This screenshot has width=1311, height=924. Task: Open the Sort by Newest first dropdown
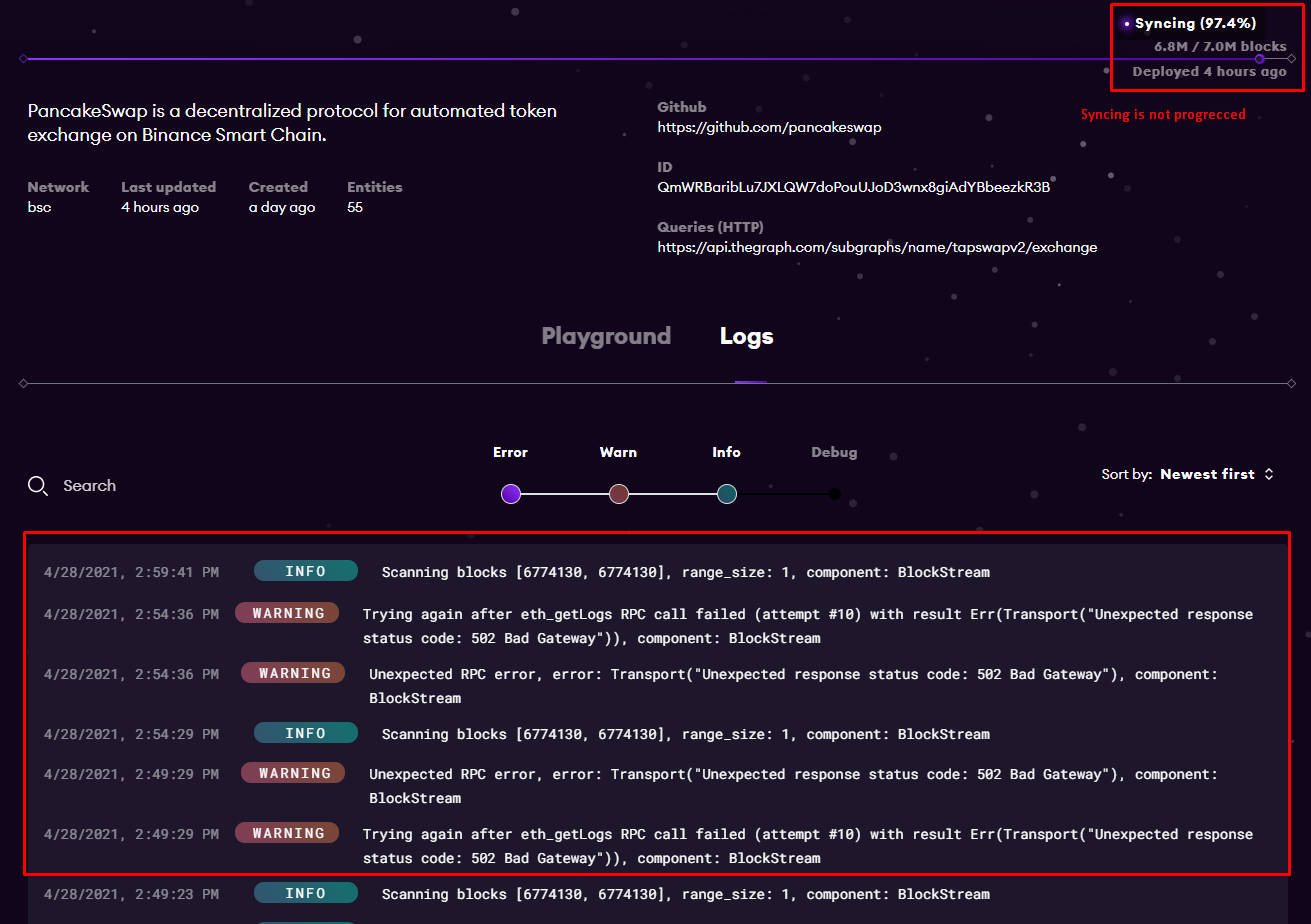(x=1188, y=474)
